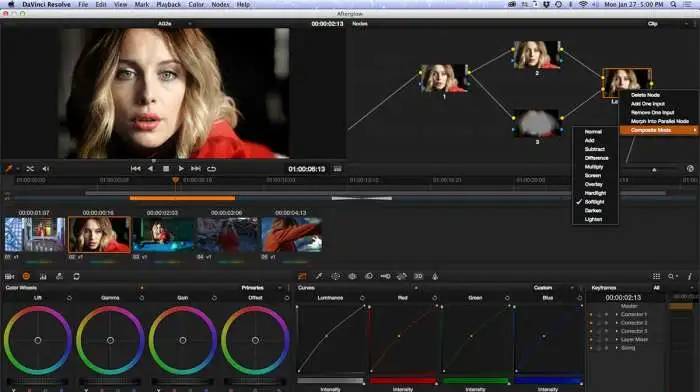
Task: Click the loop playback icon
Action: pyautogui.click(x=212, y=169)
